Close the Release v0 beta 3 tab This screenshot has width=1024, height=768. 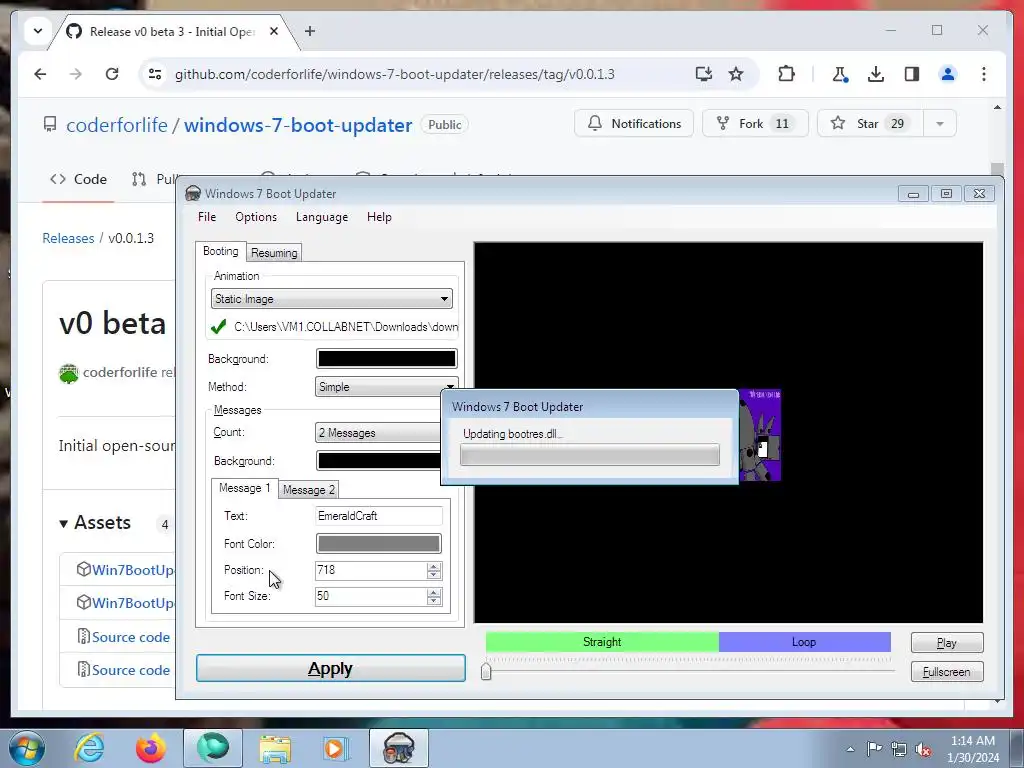click(x=274, y=31)
